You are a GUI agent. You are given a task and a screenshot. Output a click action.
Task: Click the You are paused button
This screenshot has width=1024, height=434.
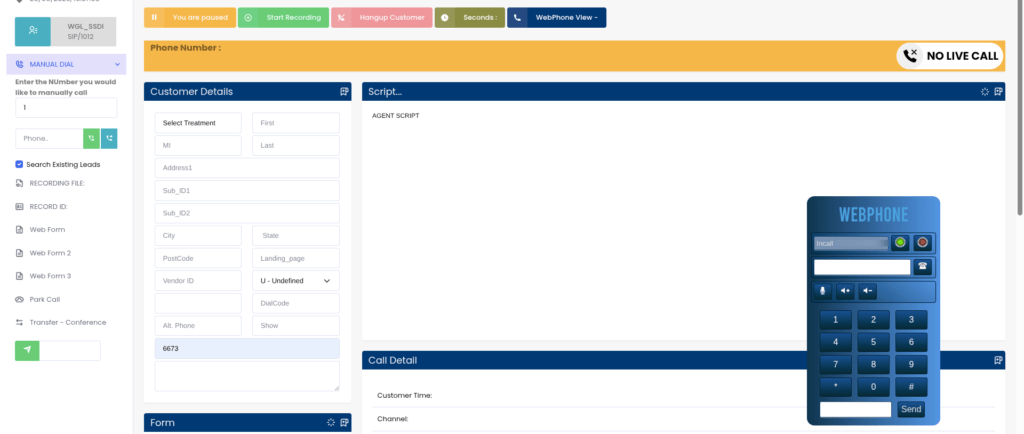[x=190, y=18]
